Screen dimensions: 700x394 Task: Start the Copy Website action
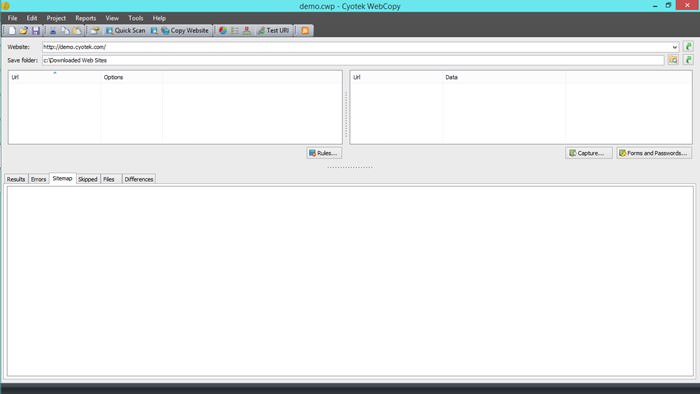(x=185, y=31)
